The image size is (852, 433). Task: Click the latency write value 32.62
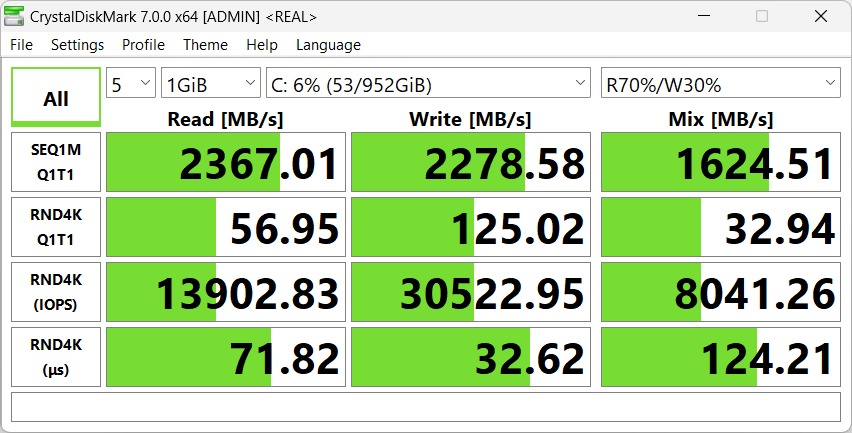click(471, 357)
